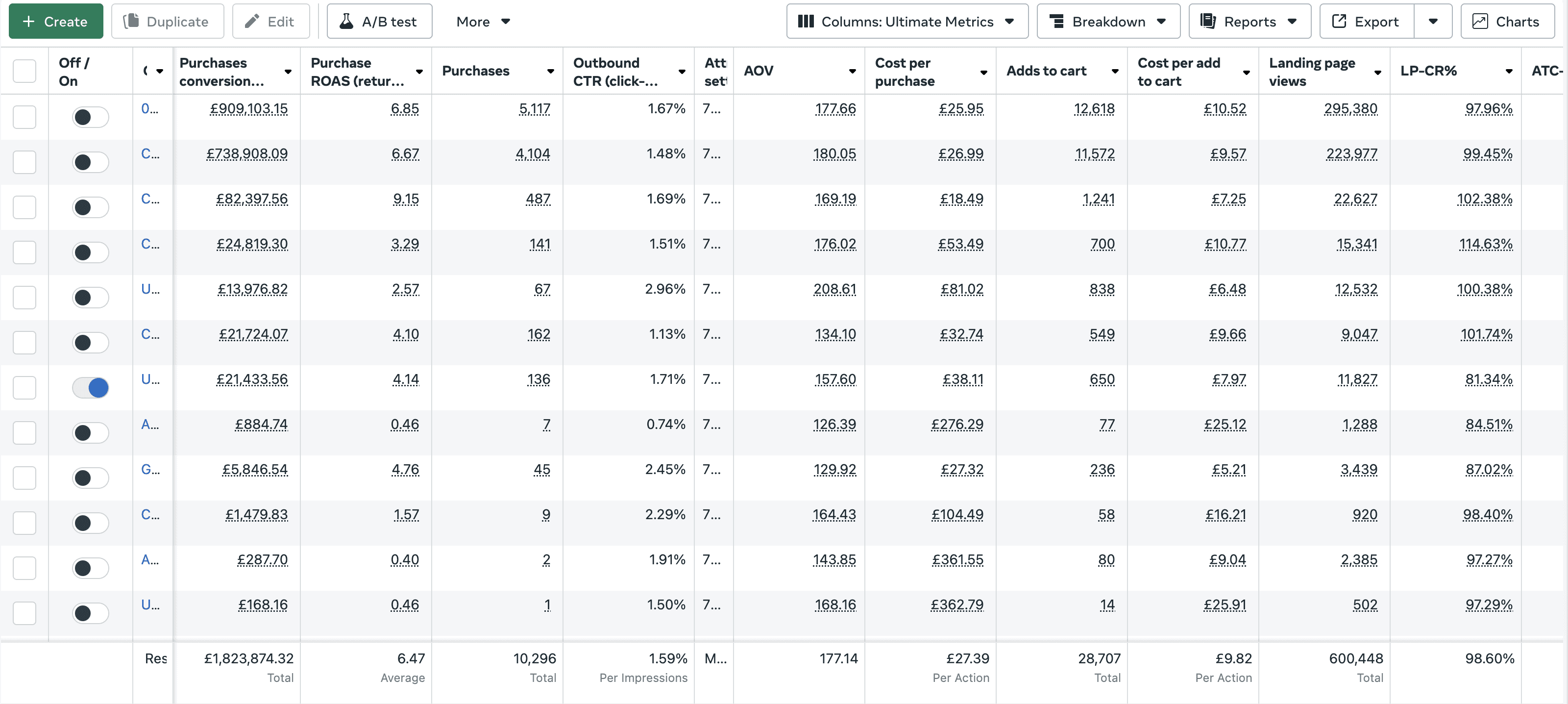Tick checkbox for the £909,103.15 row
The width and height of the screenshot is (1568, 704).
[24, 117]
